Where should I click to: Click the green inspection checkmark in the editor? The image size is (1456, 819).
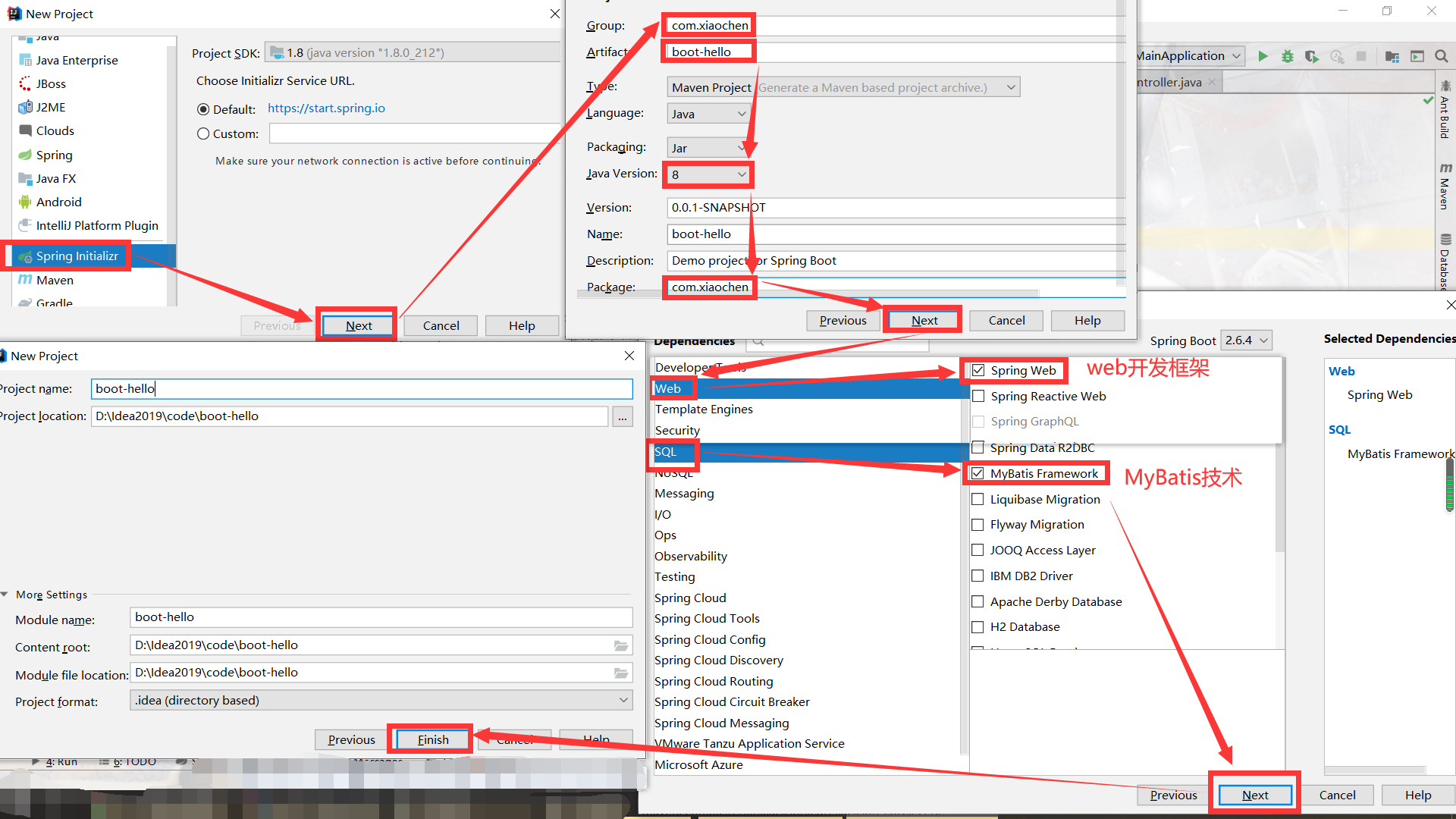[x=1429, y=100]
